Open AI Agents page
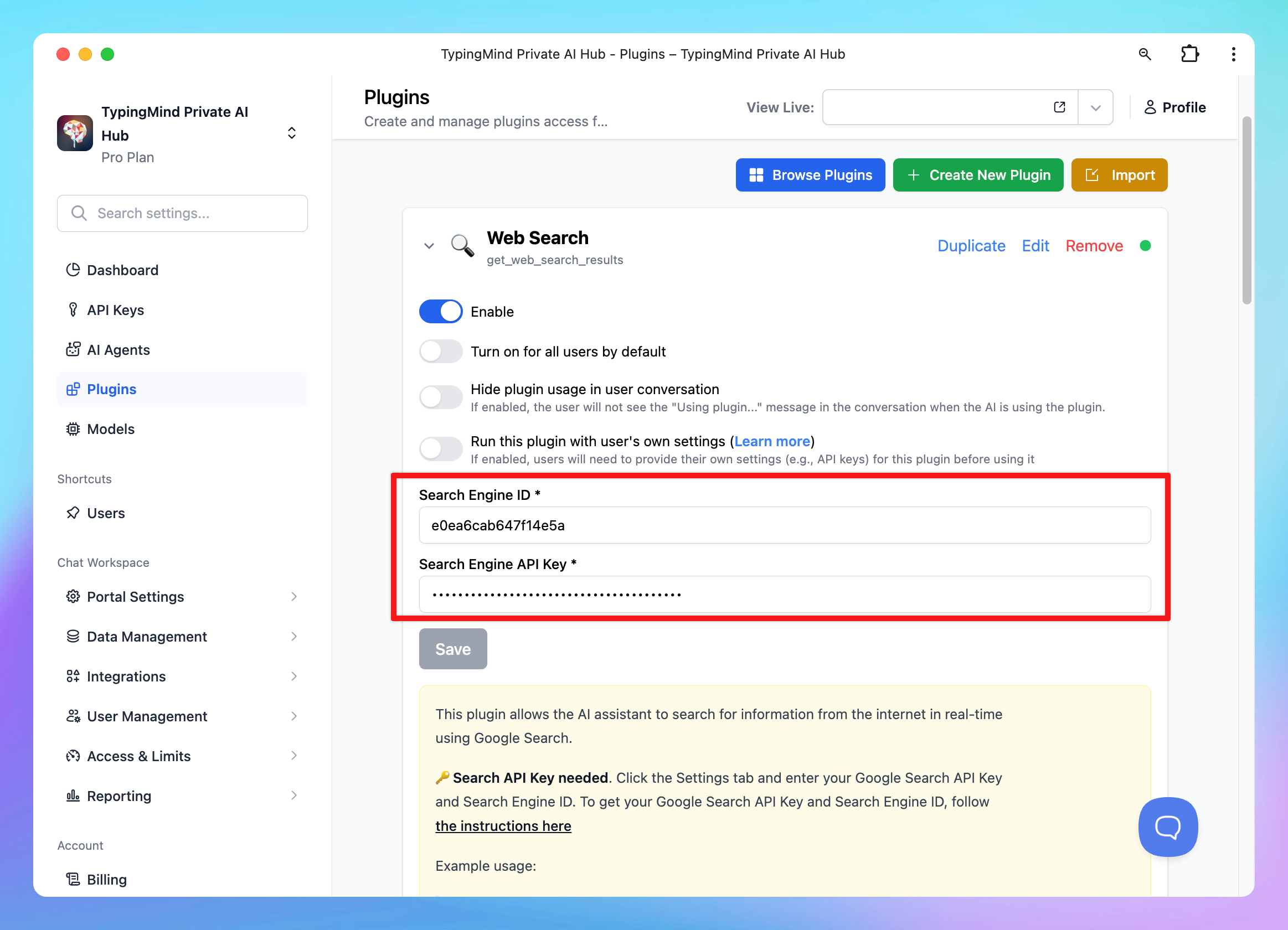Viewport: 1288px width, 930px height. pyautogui.click(x=182, y=350)
